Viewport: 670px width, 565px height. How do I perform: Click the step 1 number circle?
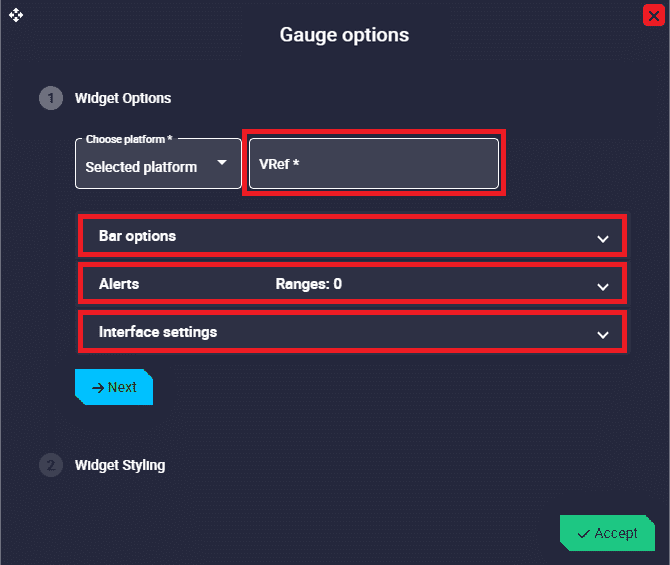point(50,98)
